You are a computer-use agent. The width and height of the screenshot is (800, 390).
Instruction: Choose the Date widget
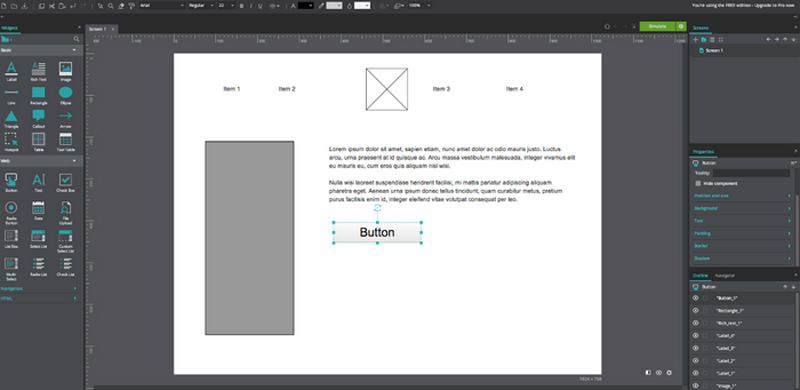point(38,211)
